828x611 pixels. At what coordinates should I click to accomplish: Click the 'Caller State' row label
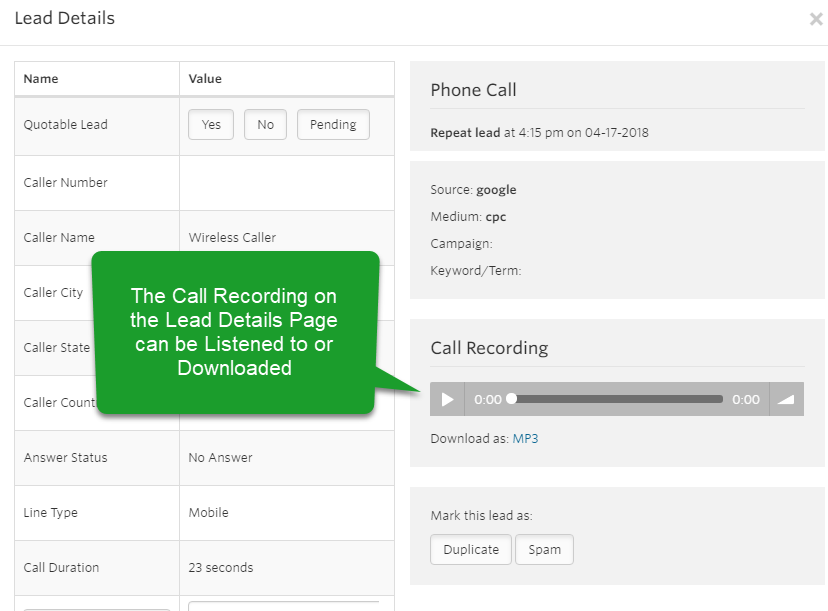pyautogui.click(x=57, y=347)
